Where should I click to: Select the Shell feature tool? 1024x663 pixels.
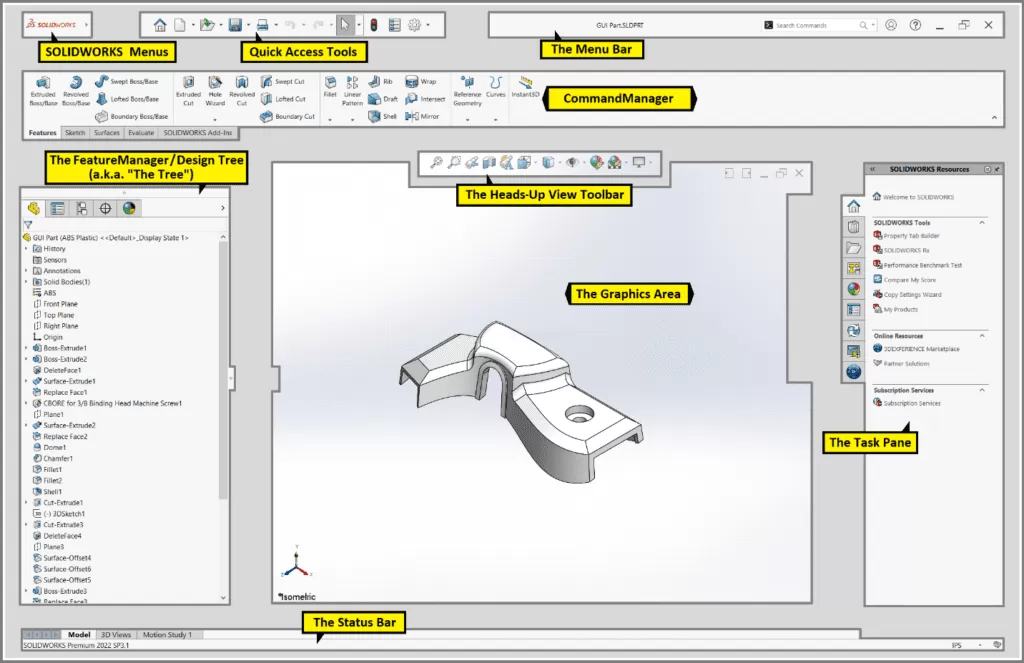tap(383, 116)
